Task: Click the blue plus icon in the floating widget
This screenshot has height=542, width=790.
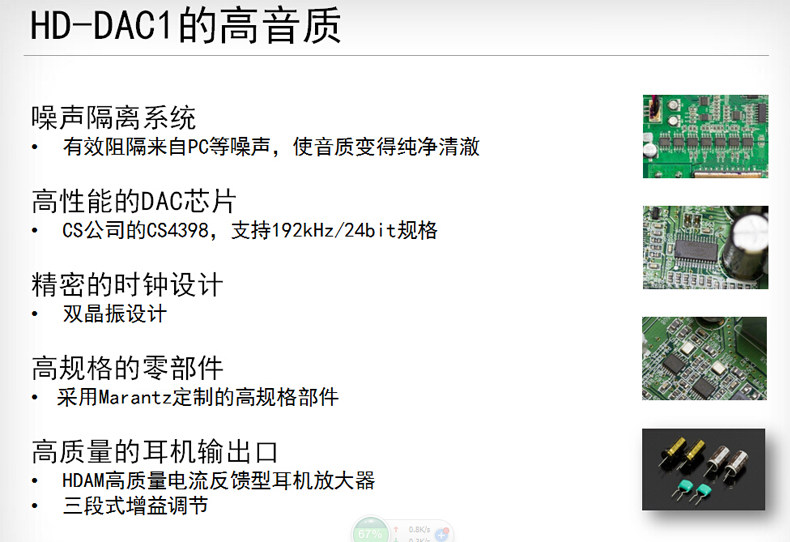Action: point(442,534)
